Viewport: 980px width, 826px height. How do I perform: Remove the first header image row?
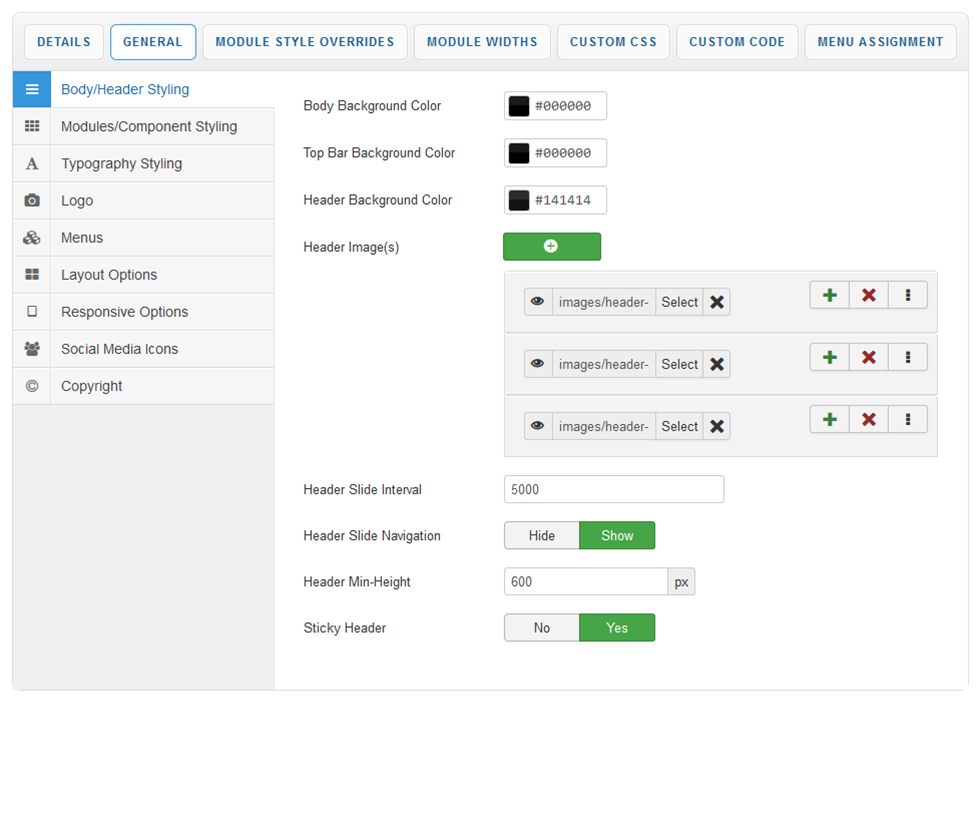pyautogui.click(x=868, y=295)
